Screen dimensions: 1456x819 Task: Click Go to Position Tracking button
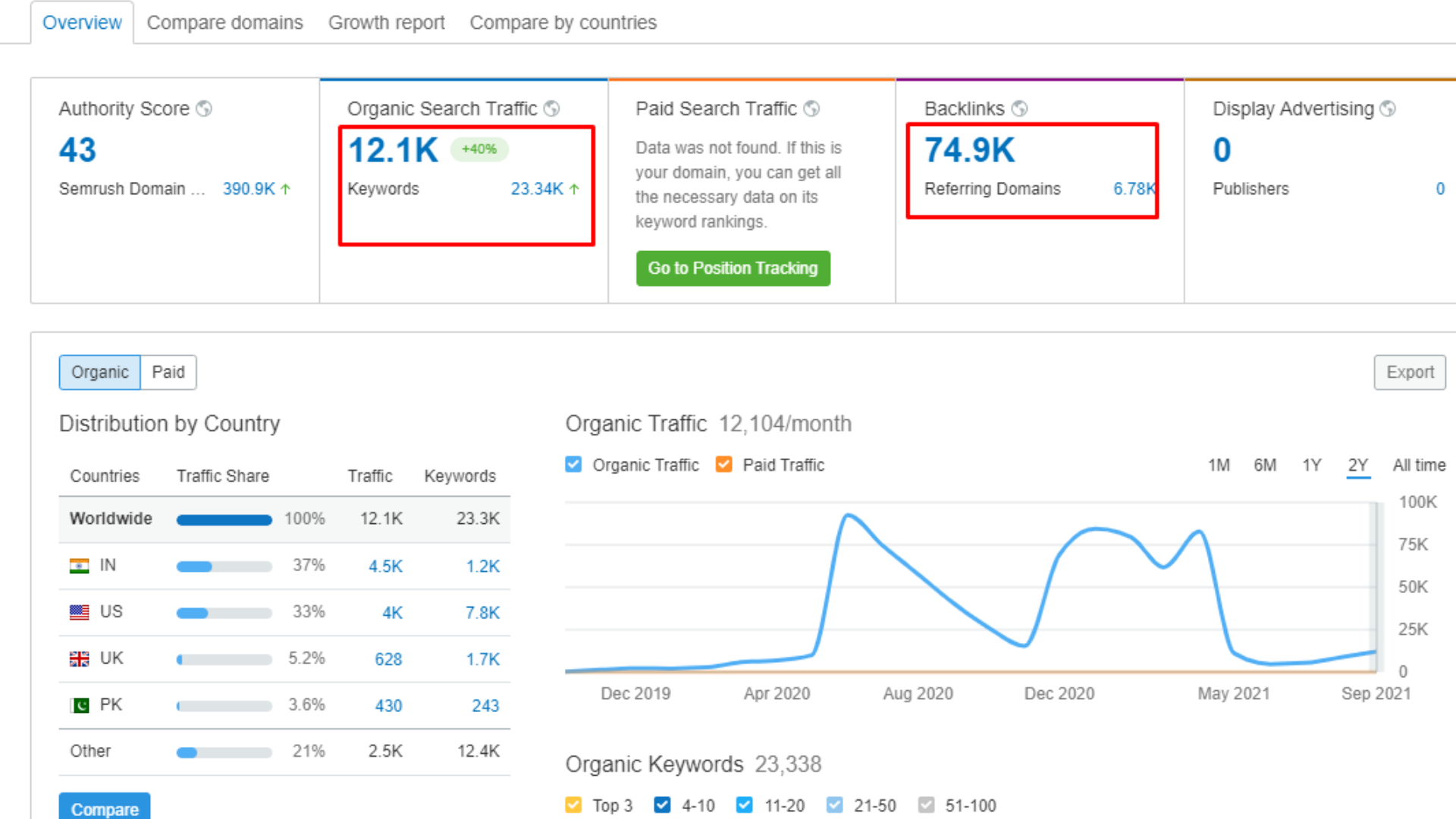click(733, 268)
